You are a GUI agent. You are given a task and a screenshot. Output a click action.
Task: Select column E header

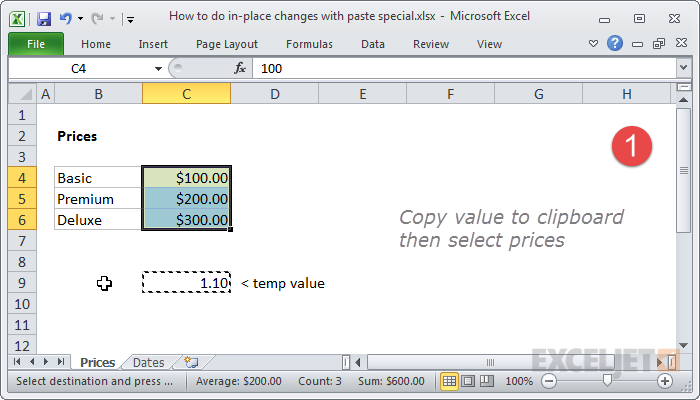[x=362, y=94]
